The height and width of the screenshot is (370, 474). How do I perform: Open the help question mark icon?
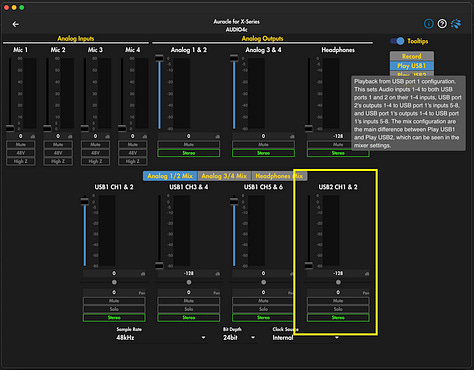[x=442, y=24]
